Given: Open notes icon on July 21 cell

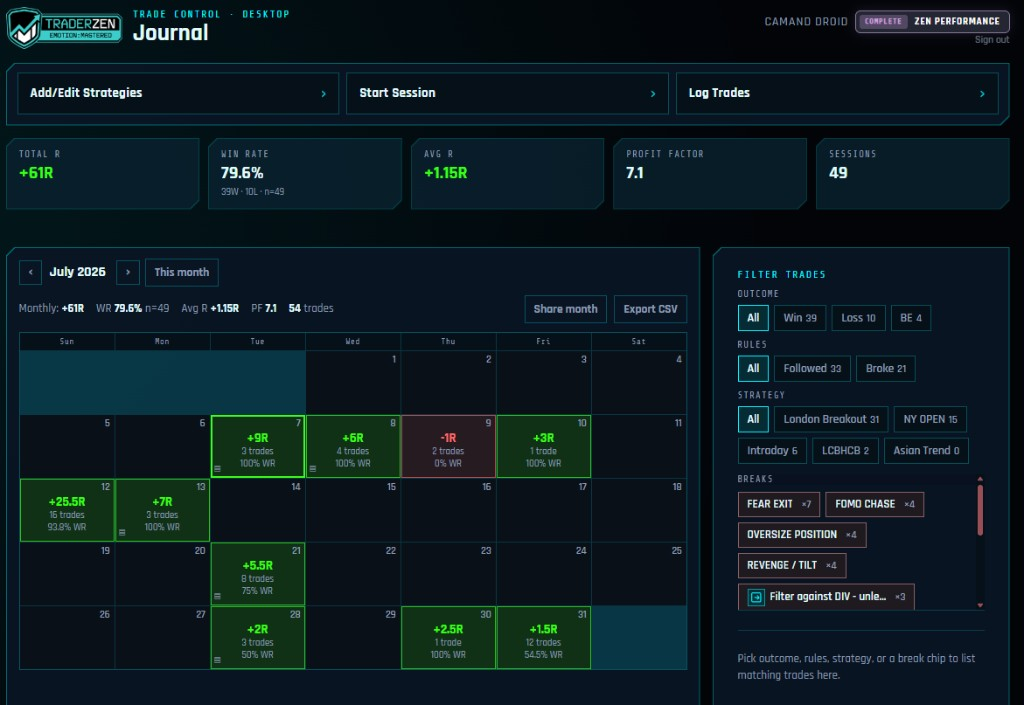Looking at the screenshot, I should [x=217, y=596].
